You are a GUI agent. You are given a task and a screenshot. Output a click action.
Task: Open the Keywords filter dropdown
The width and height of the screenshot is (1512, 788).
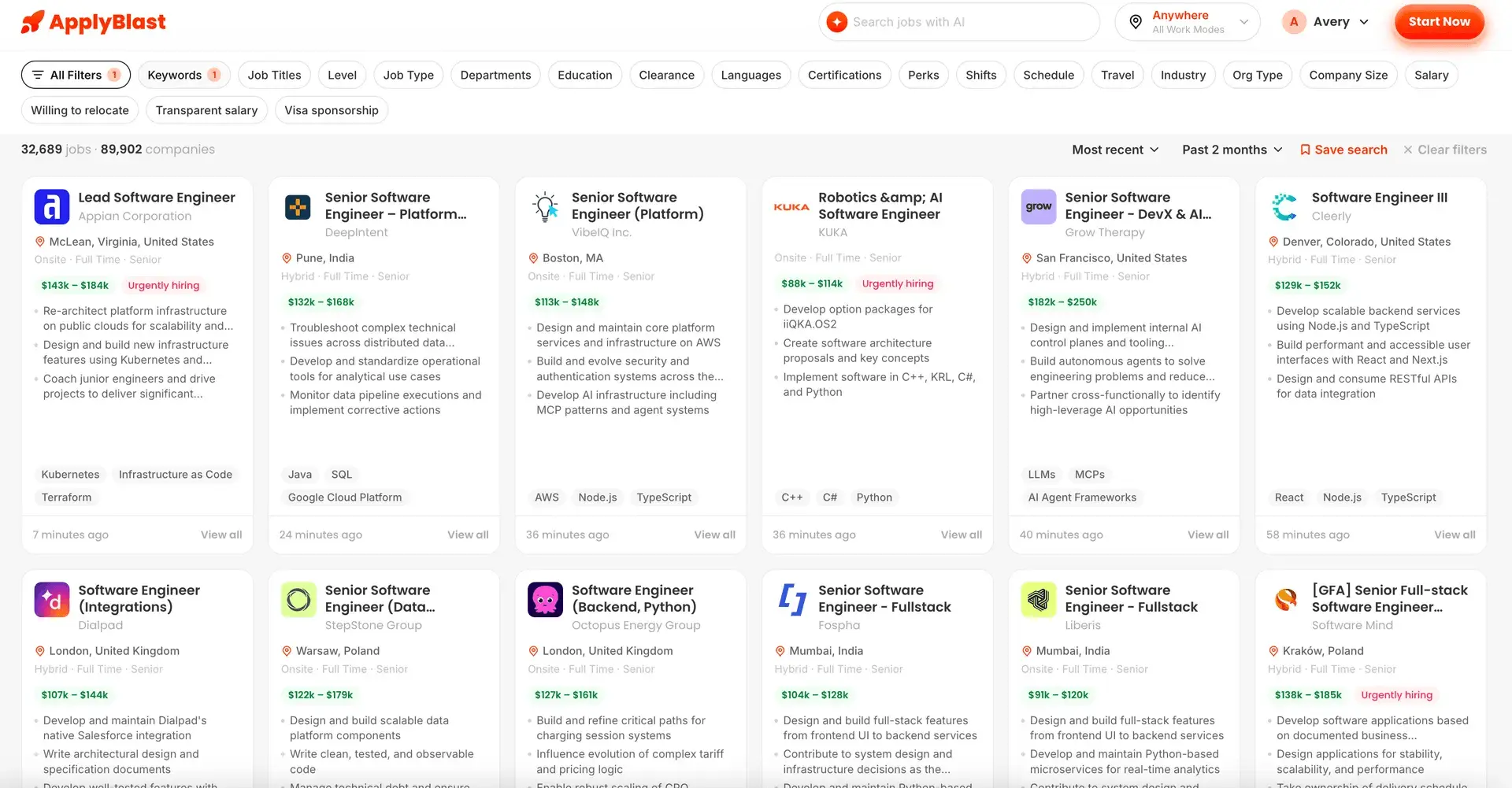pos(184,75)
